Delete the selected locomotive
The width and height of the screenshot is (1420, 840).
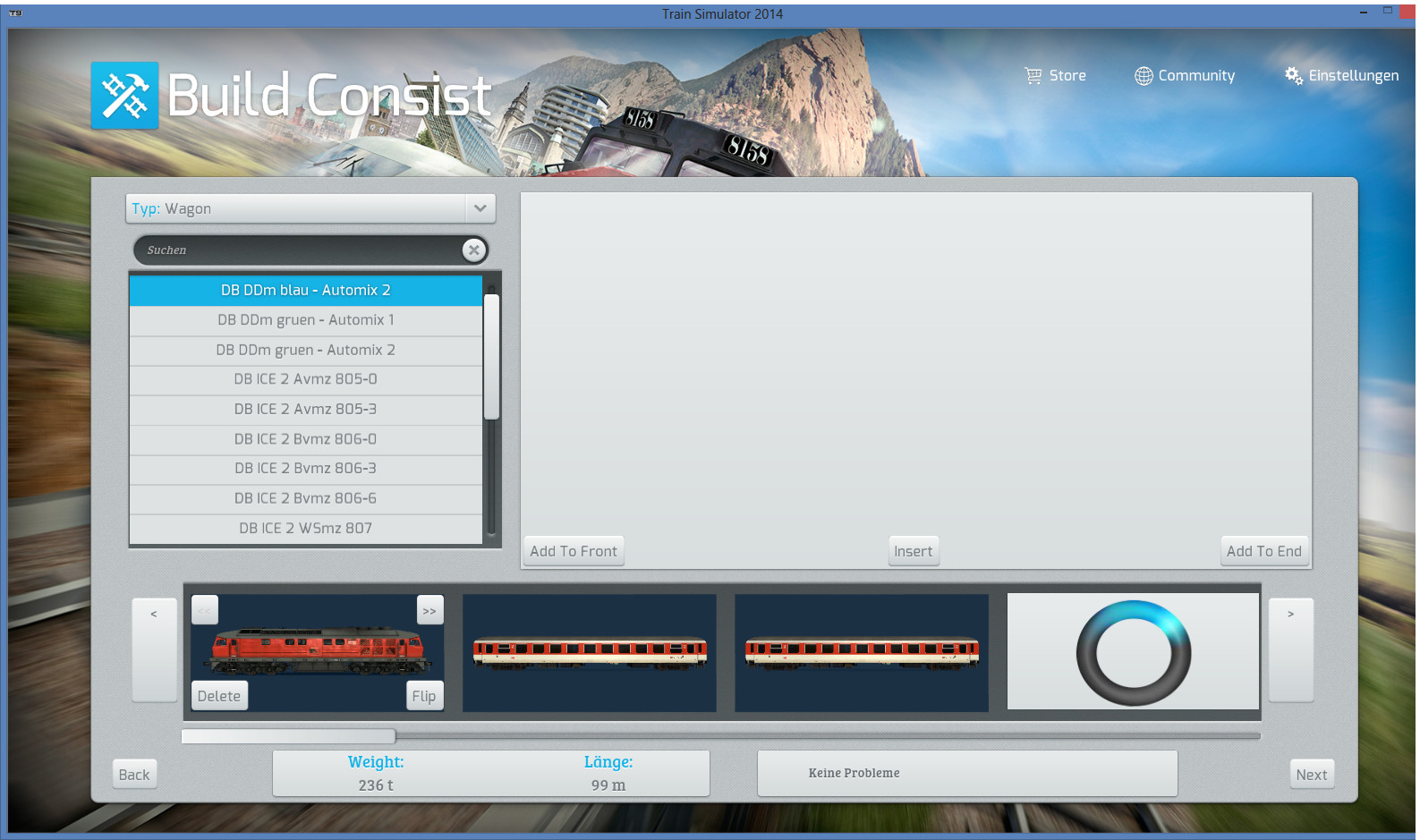tap(219, 696)
